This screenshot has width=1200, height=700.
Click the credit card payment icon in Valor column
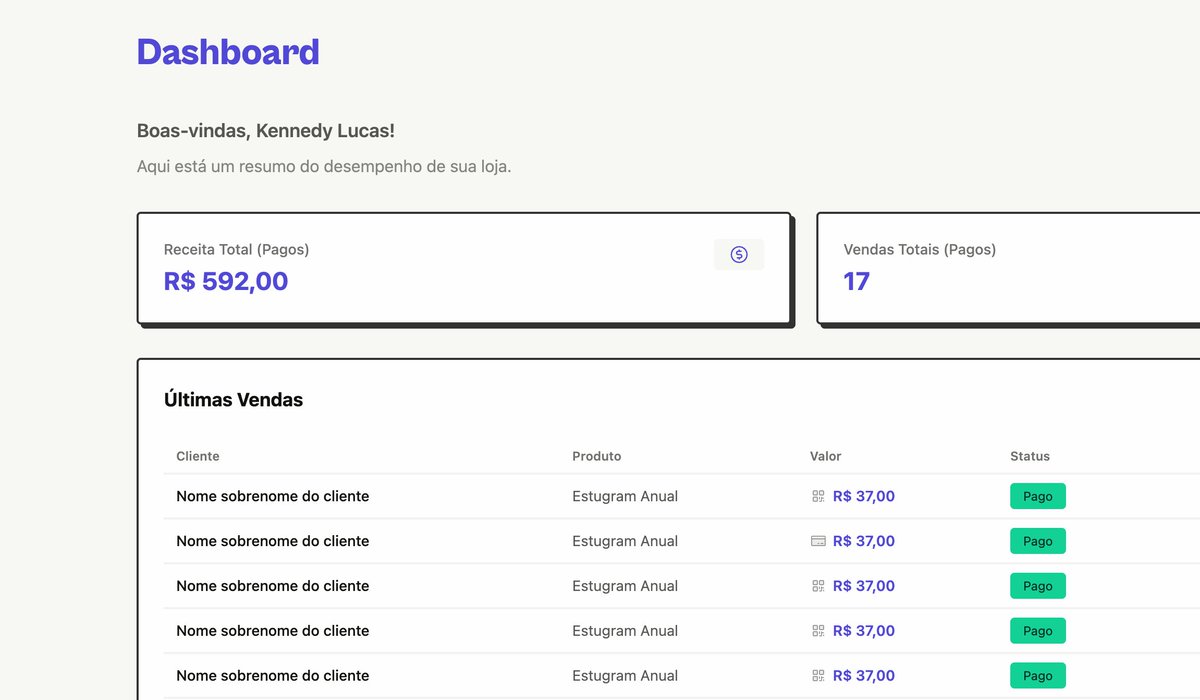[818, 541]
